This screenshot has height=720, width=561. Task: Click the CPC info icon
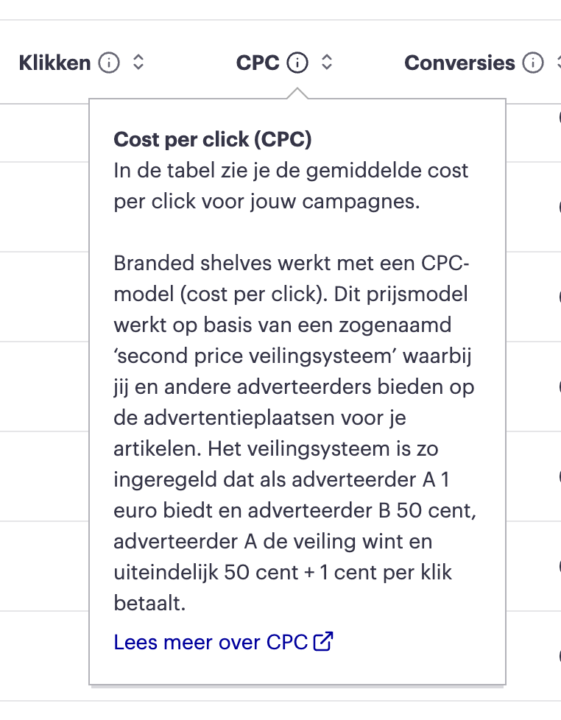(297, 63)
